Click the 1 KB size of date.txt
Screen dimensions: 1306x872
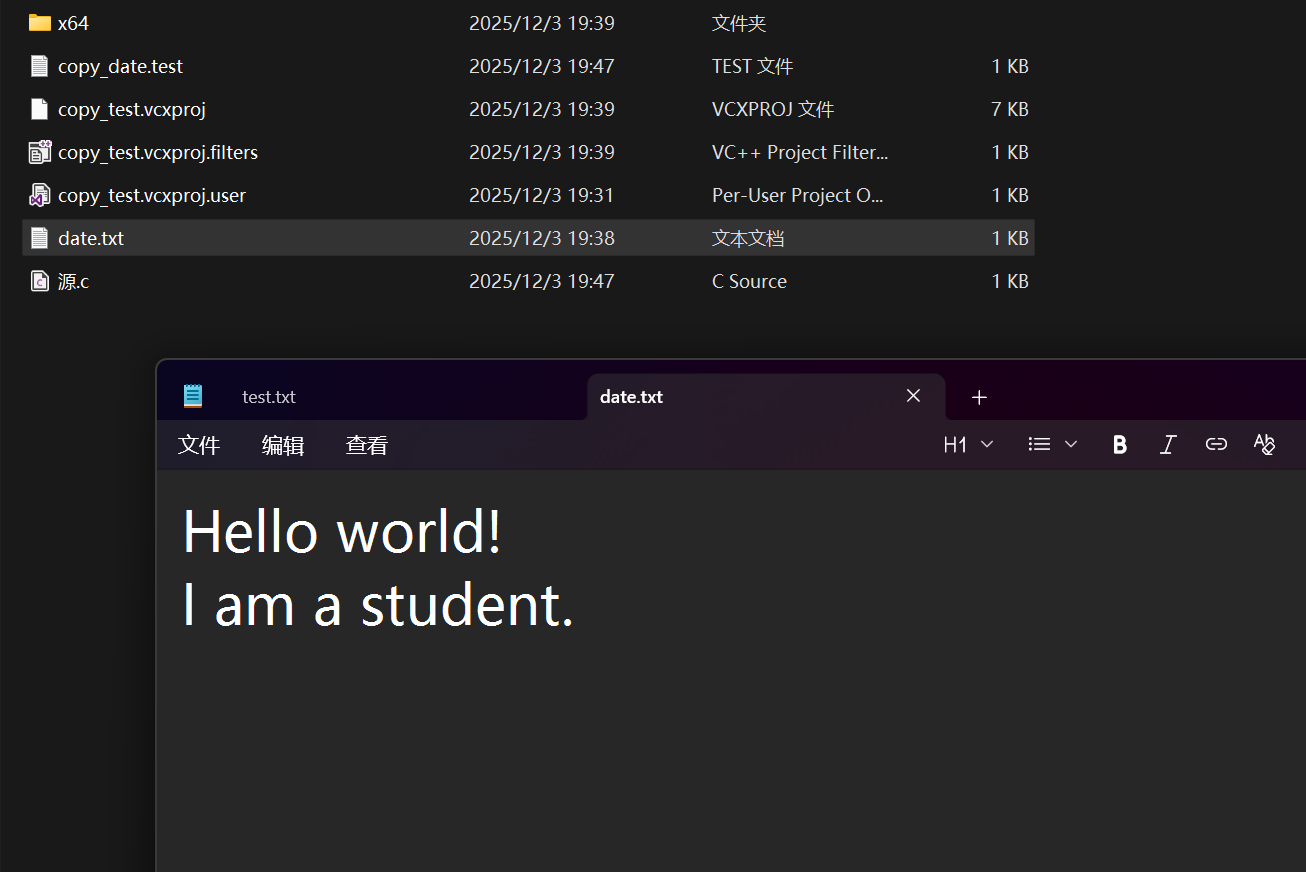coord(1010,238)
